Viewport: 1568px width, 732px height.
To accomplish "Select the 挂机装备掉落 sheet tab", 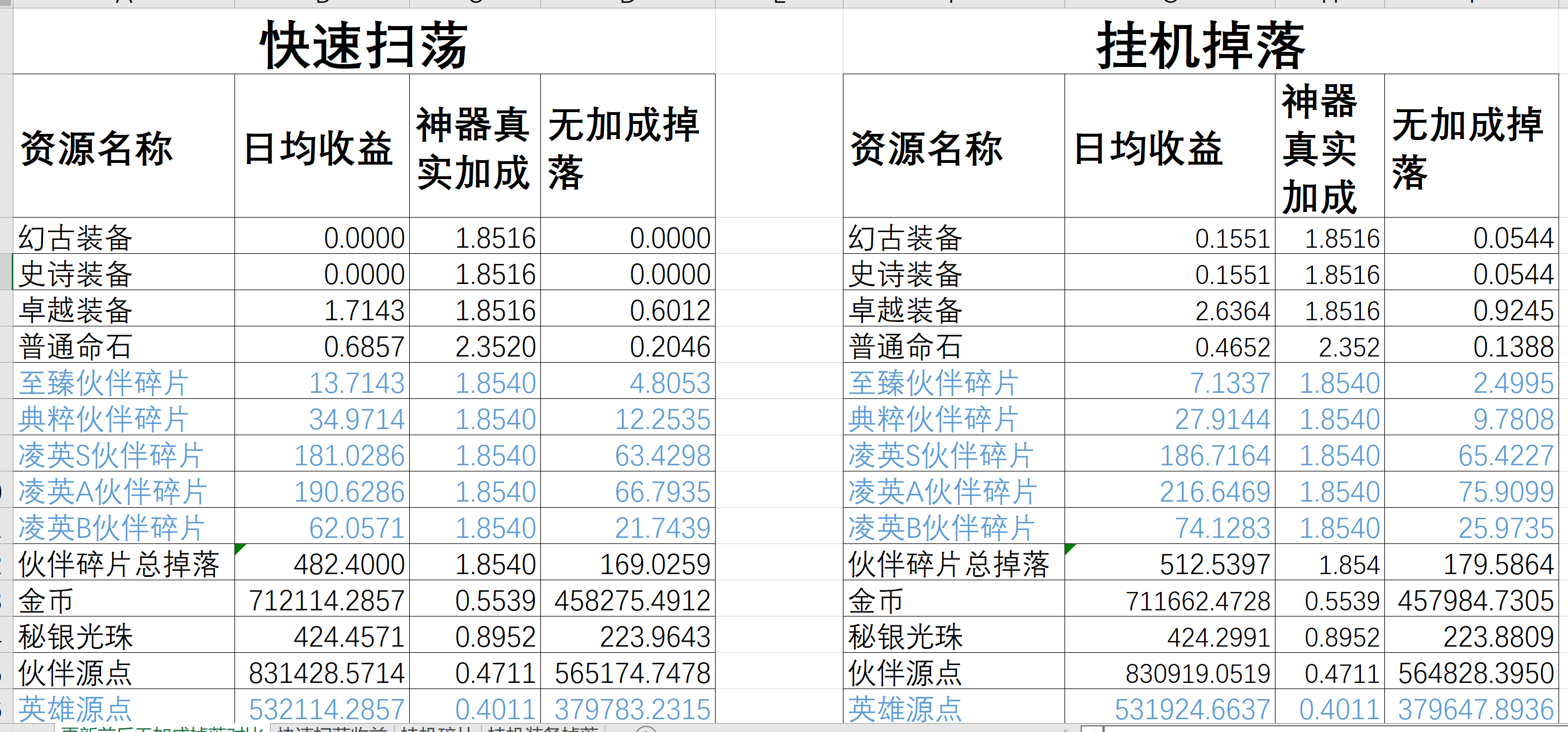I will pyautogui.click(x=543, y=728).
